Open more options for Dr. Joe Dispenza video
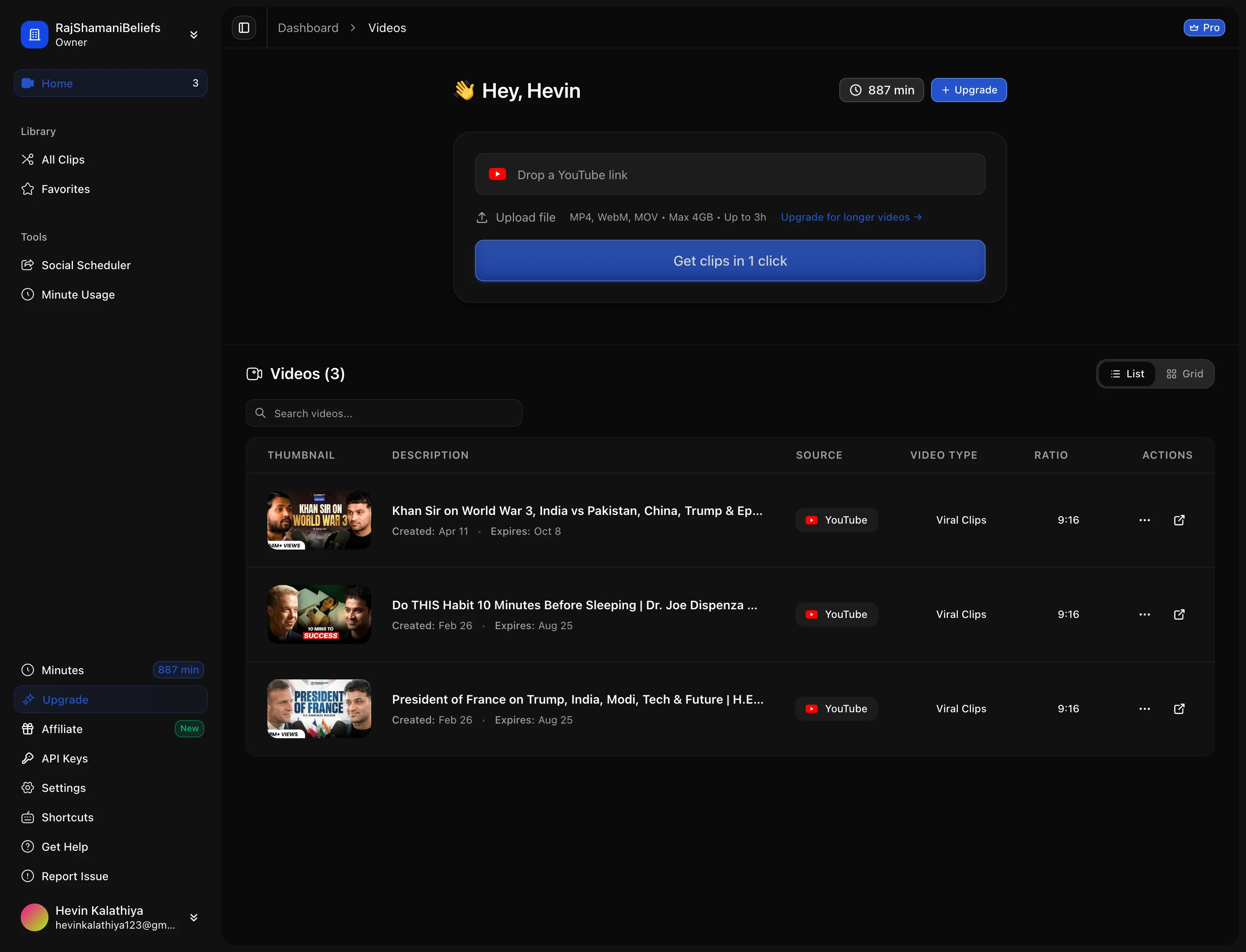 (1145, 614)
